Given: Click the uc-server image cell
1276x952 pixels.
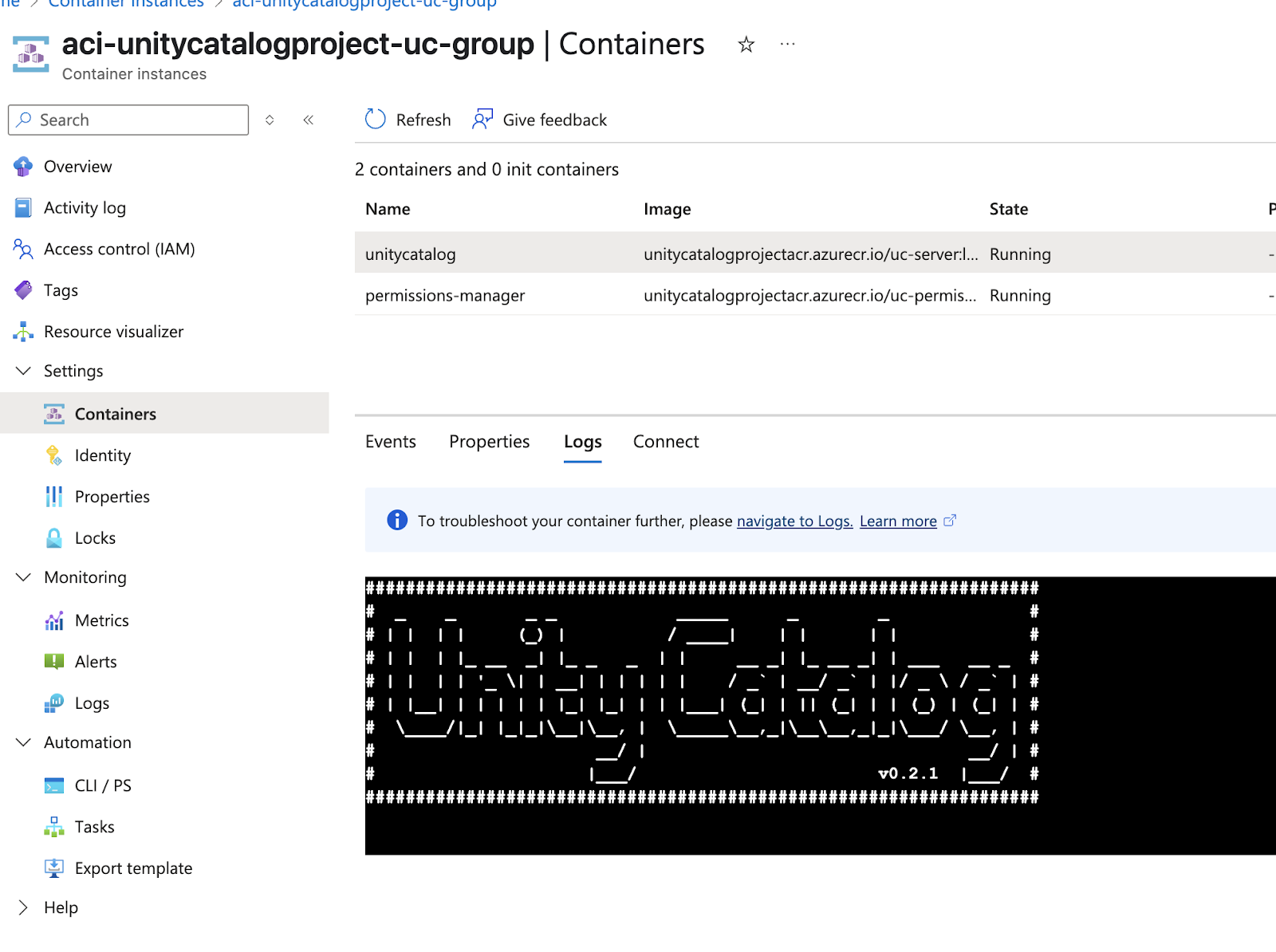Looking at the screenshot, I should pos(811,254).
